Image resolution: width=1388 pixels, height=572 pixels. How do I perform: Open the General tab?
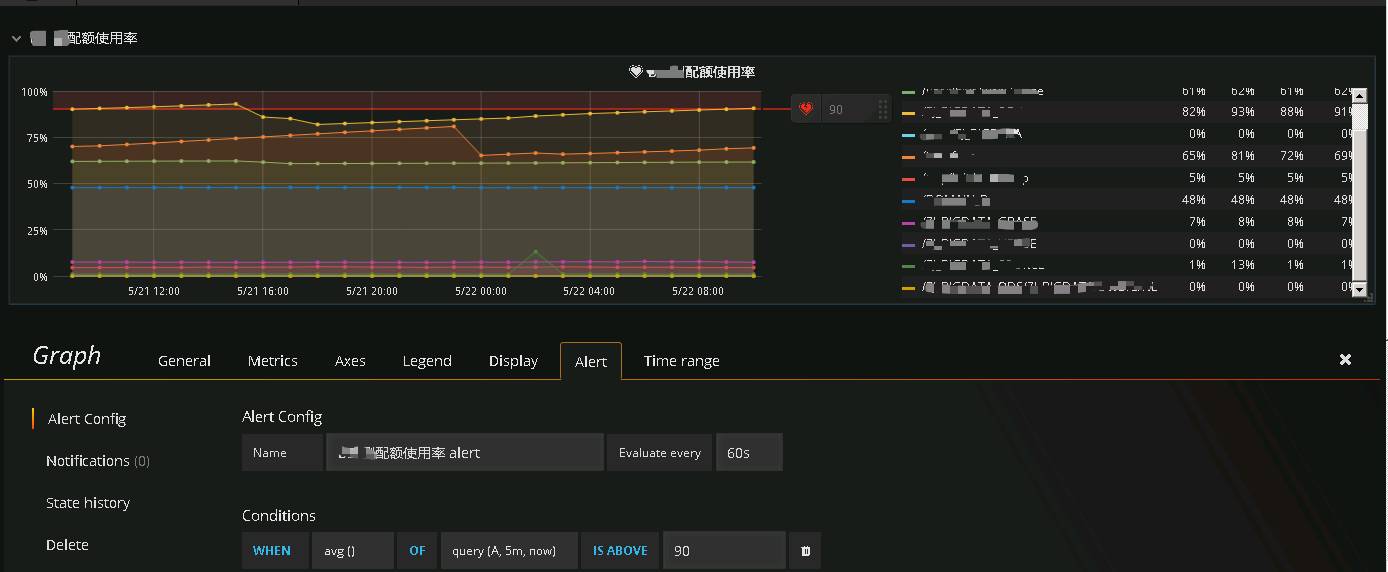click(184, 361)
